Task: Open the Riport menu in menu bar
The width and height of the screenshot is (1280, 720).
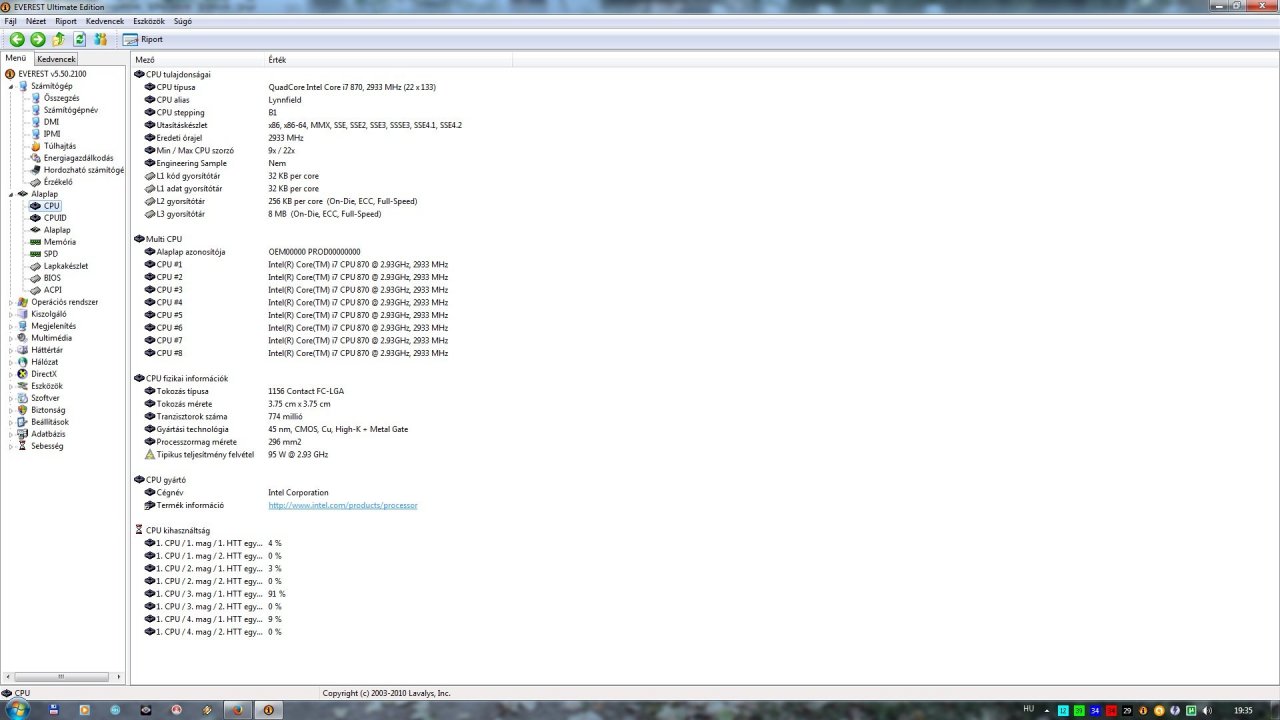Action: point(66,21)
